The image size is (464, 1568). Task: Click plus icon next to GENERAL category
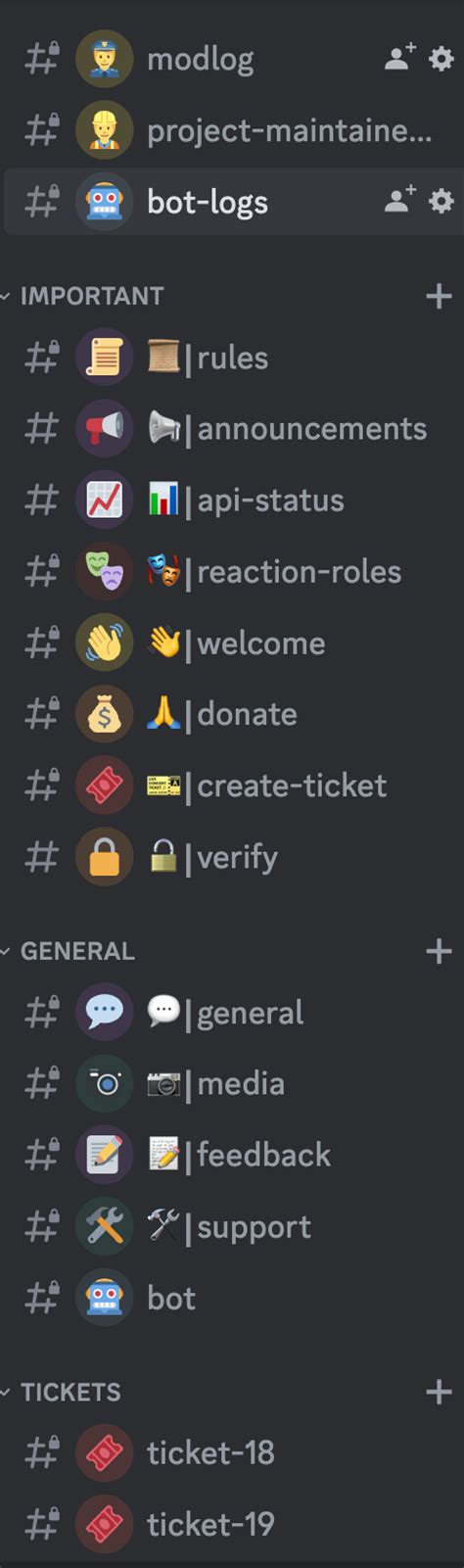[x=439, y=951]
